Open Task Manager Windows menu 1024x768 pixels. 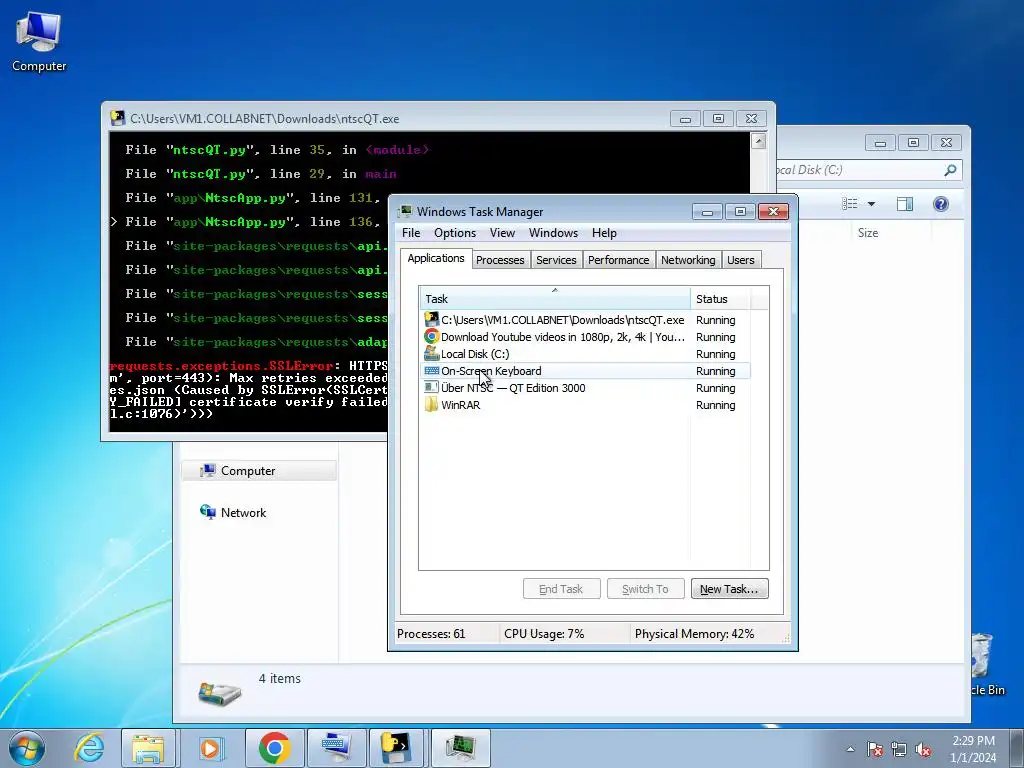pos(553,233)
